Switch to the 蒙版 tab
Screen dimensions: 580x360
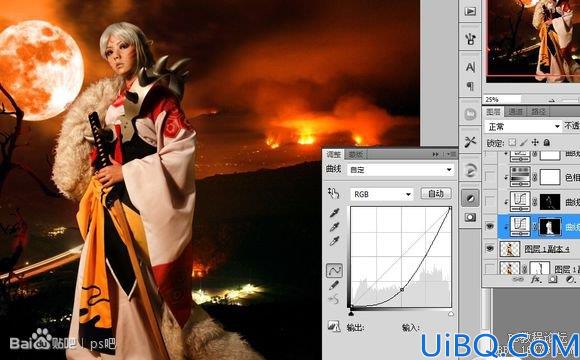tap(355, 155)
